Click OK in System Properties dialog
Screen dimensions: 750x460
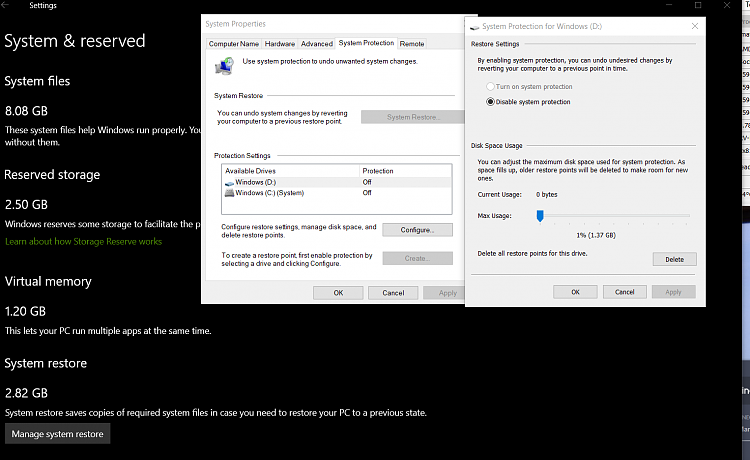pos(338,293)
